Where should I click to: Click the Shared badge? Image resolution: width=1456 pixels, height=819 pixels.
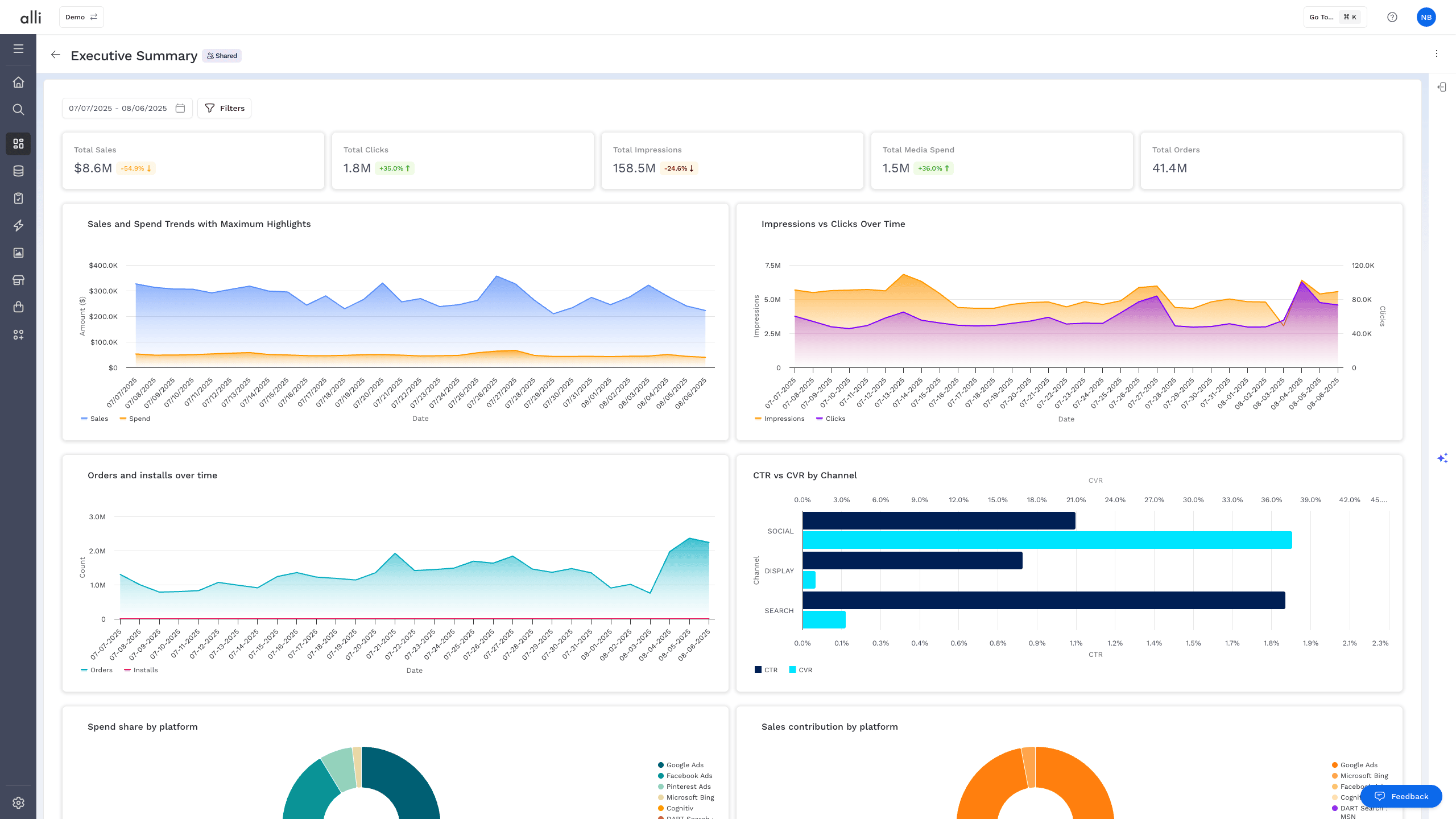coord(222,56)
